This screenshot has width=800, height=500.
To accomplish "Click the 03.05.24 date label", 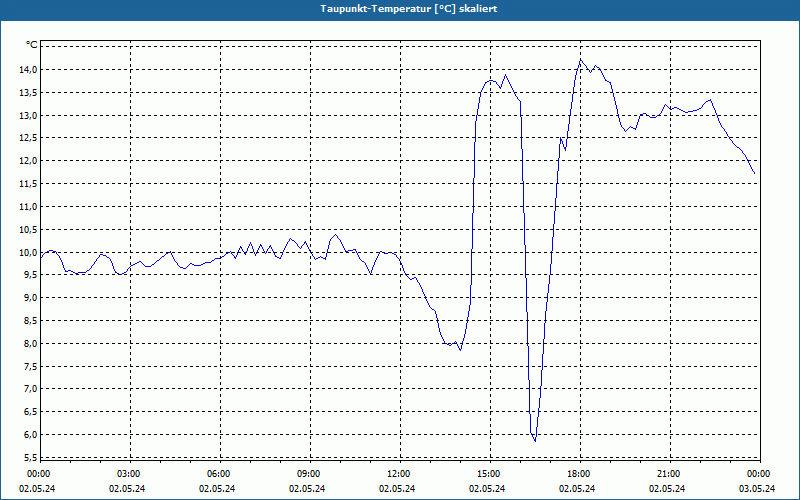I will 757,488.
